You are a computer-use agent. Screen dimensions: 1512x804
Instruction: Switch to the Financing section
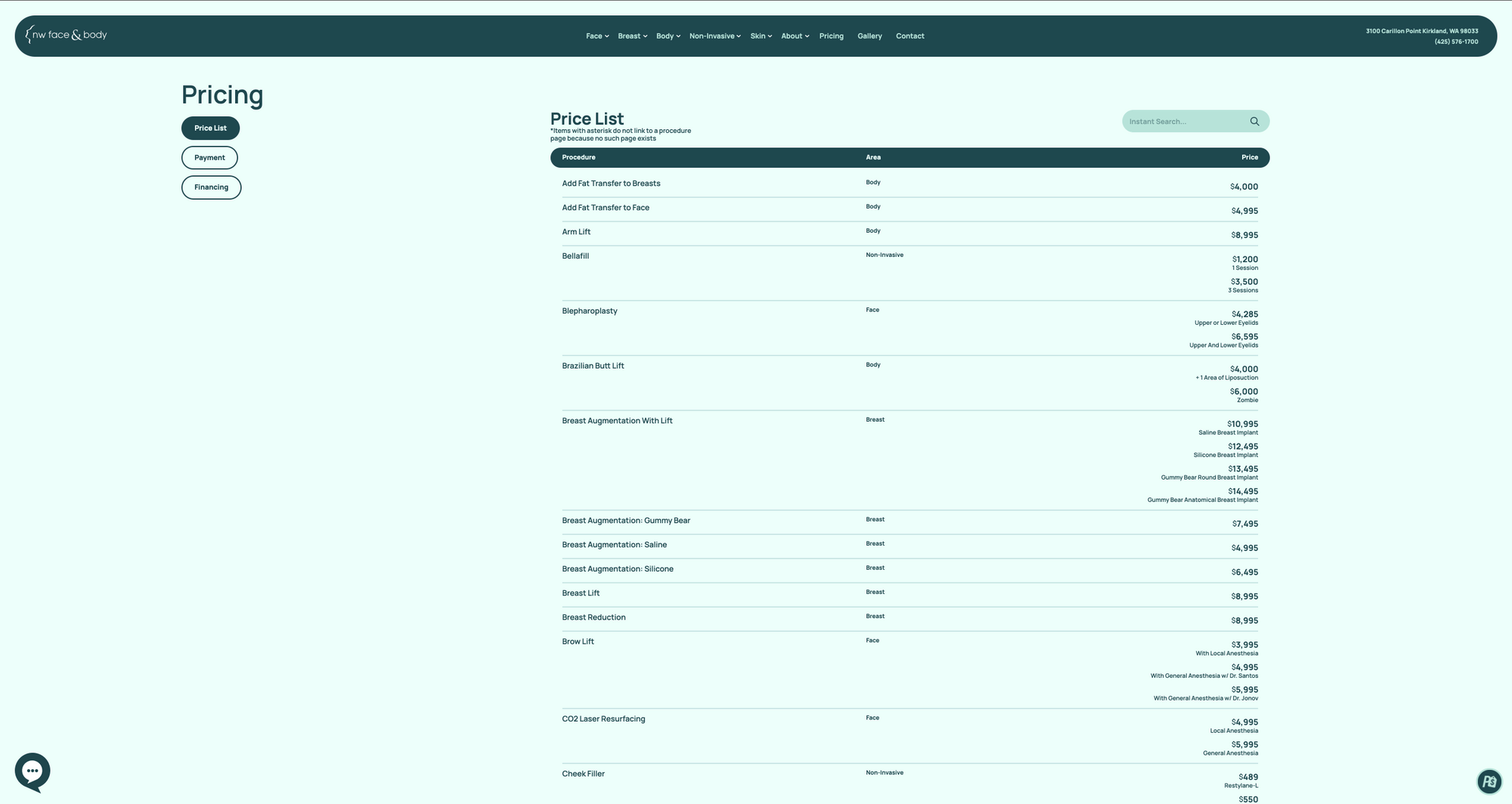pos(211,187)
